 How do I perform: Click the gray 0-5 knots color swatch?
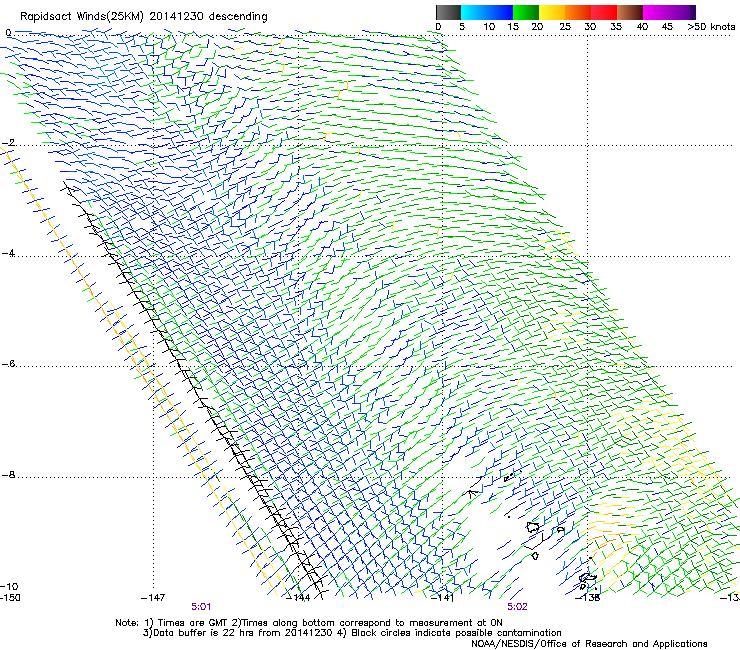(x=448, y=12)
